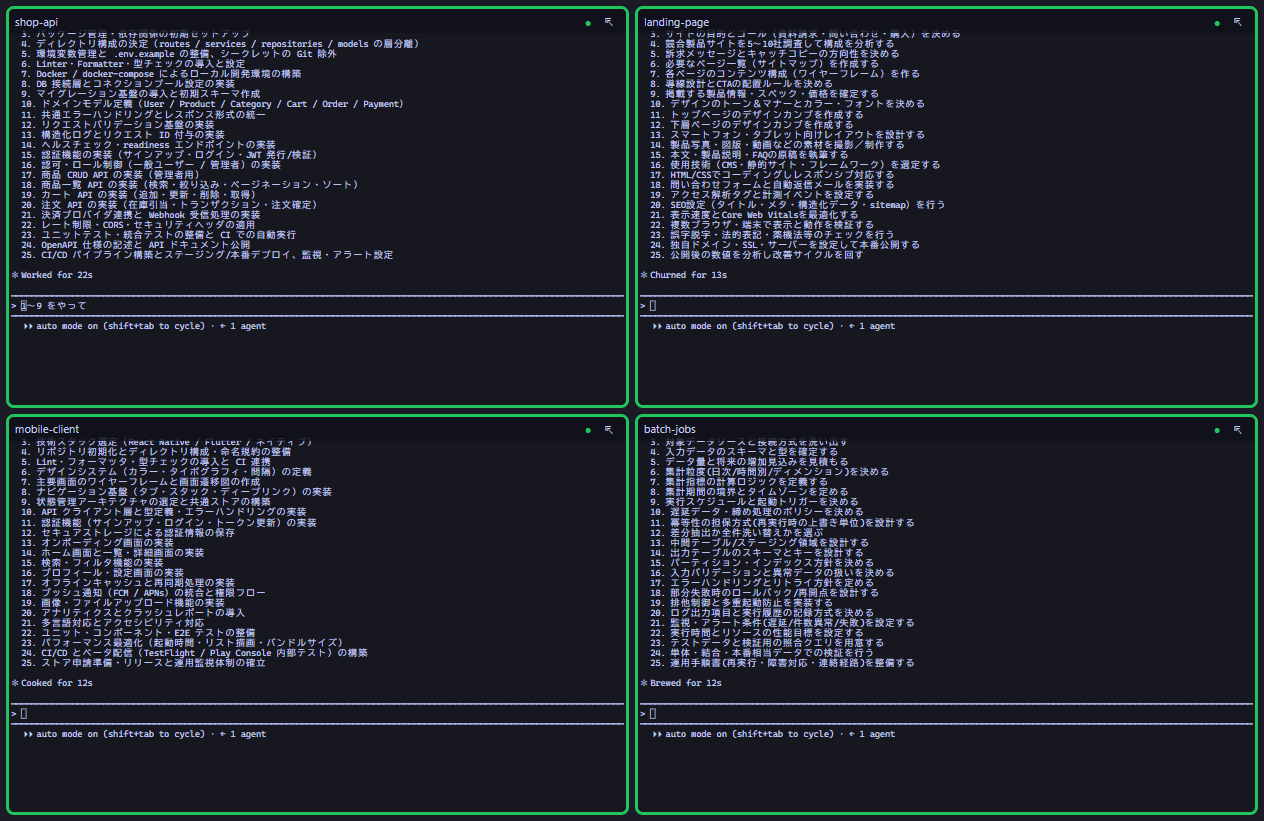Click '← 1 agent' in mobile-client footer
This screenshot has width=1264, height=821.
pyautogui.click(x=243, y=734)
